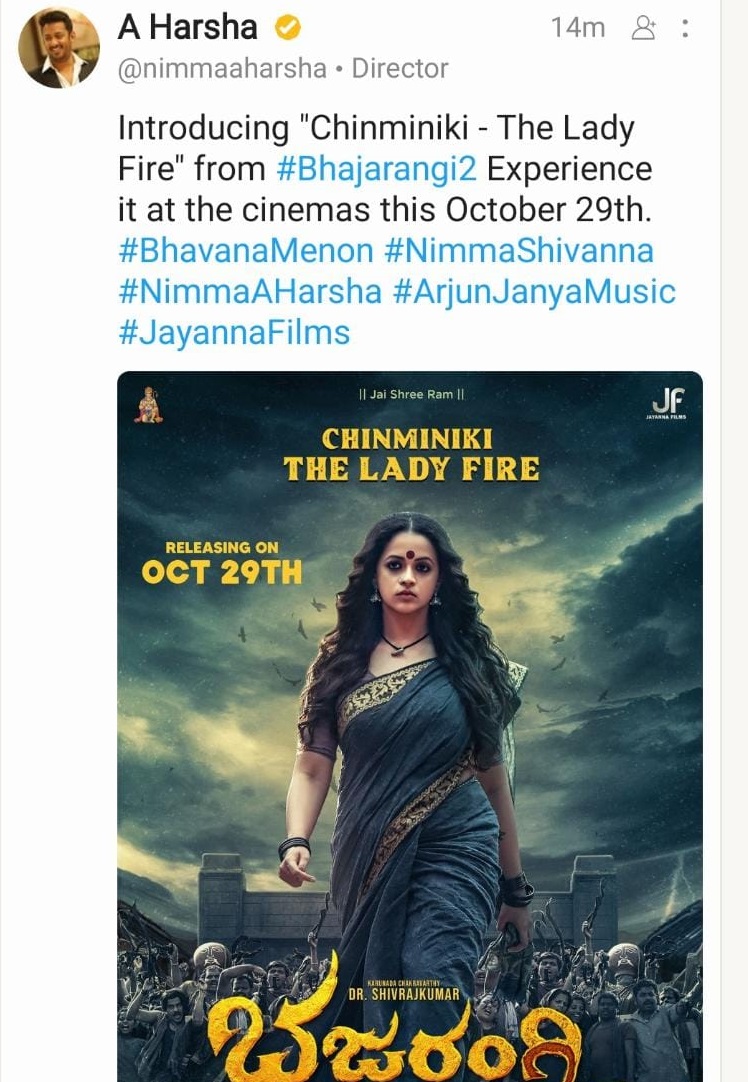Open the #BhavanaMenon hashtag
The width and height of the screenshot is (748, 1082).
(246, 250)
